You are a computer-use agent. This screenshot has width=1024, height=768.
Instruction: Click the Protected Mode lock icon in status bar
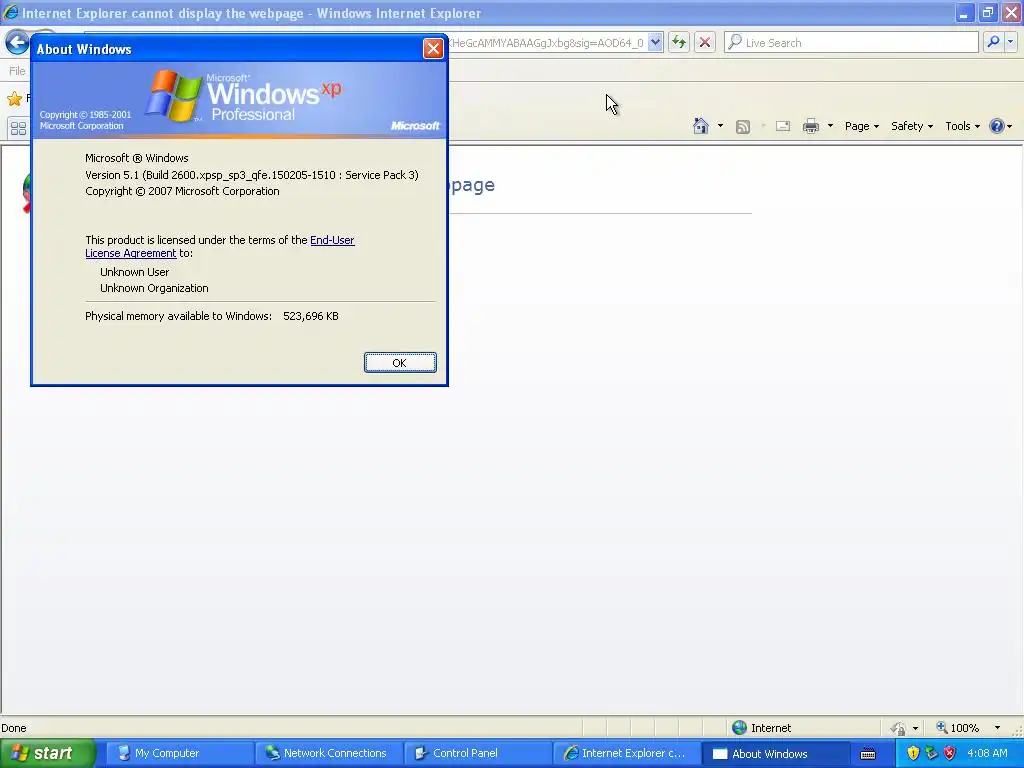point(899,728)
